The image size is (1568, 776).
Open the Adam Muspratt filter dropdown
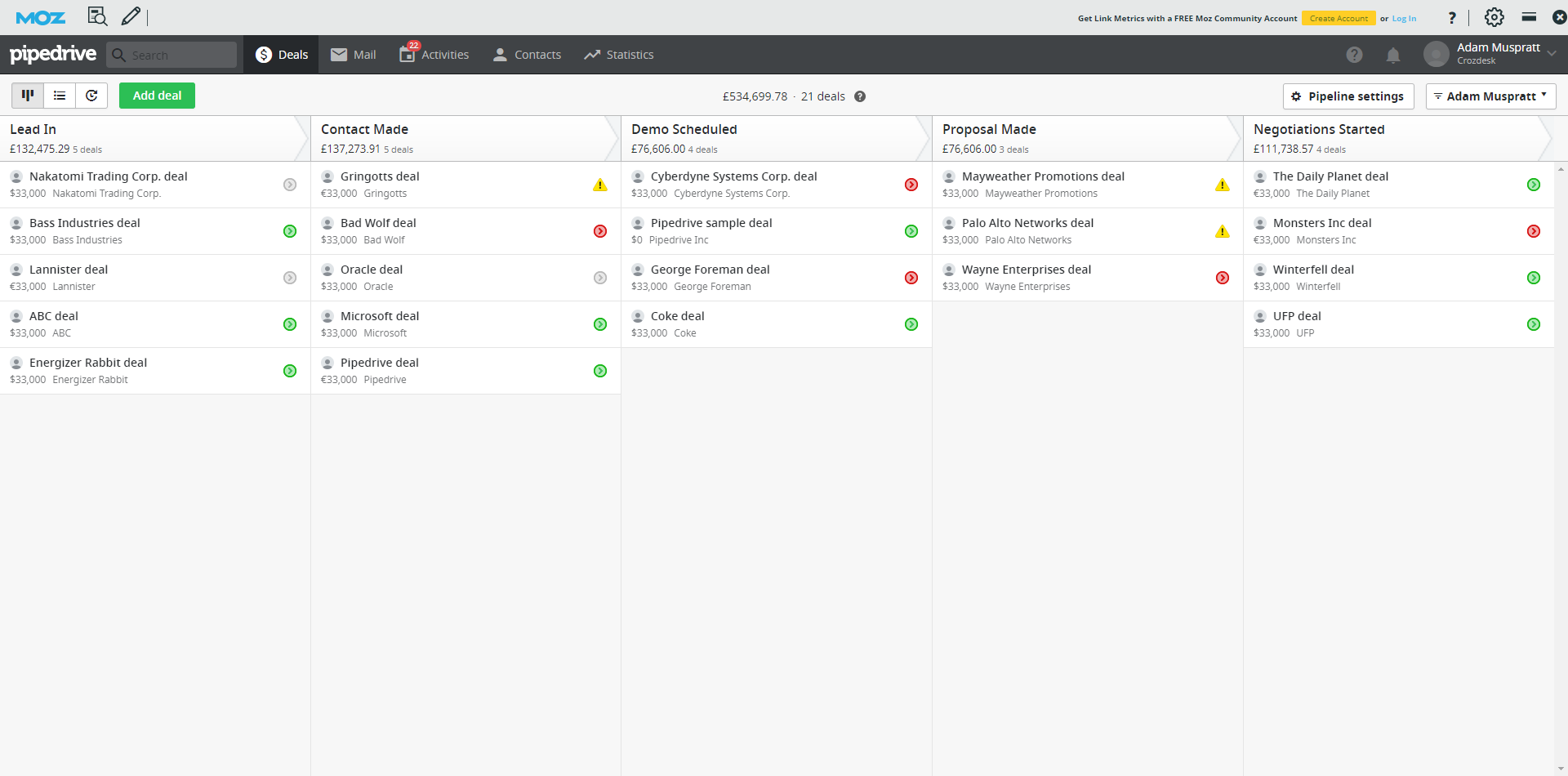[x=1490, y=96]
